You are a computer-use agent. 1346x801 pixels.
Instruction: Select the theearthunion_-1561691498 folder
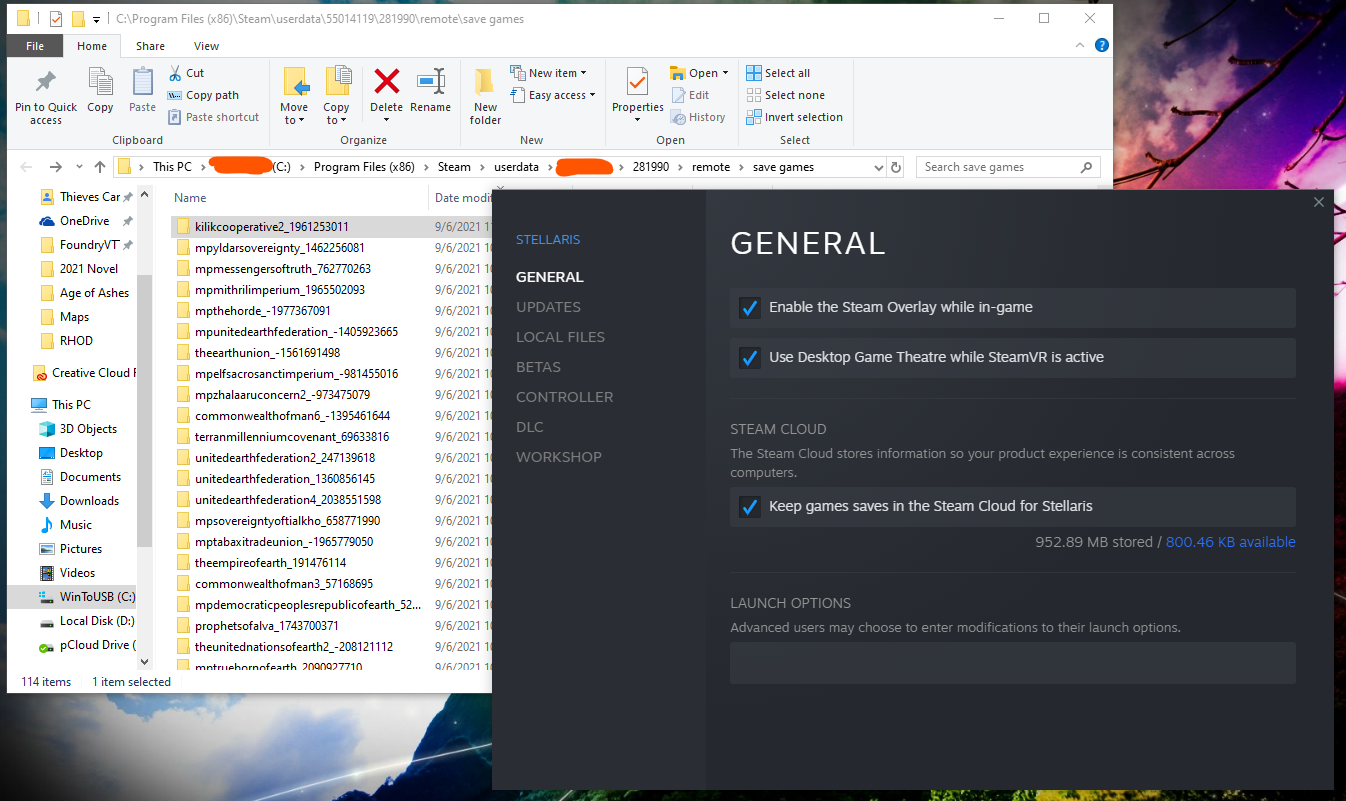[x=267, y=353]
